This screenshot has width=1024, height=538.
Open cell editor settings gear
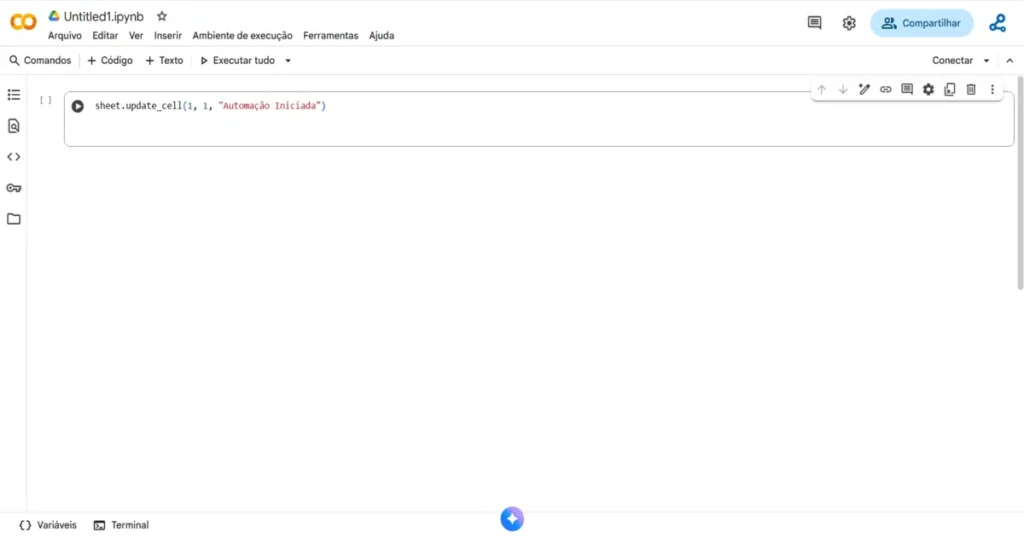(x=928, y=89)
